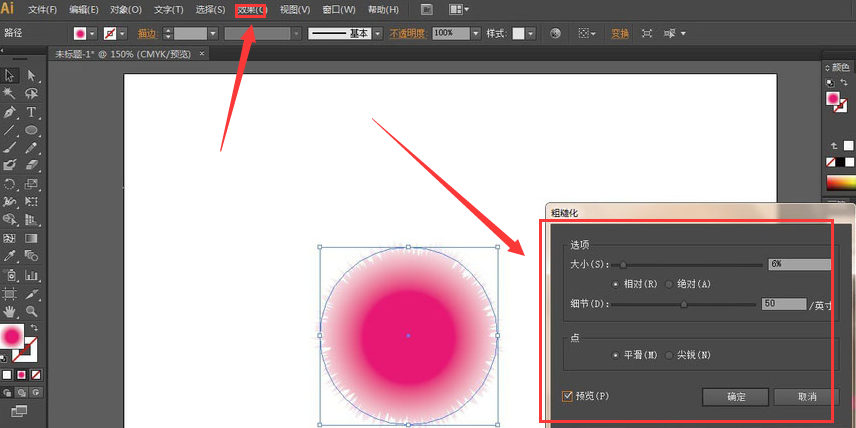Select the Type tool
The width and height of the screenshot is (856, 428).
31,112
